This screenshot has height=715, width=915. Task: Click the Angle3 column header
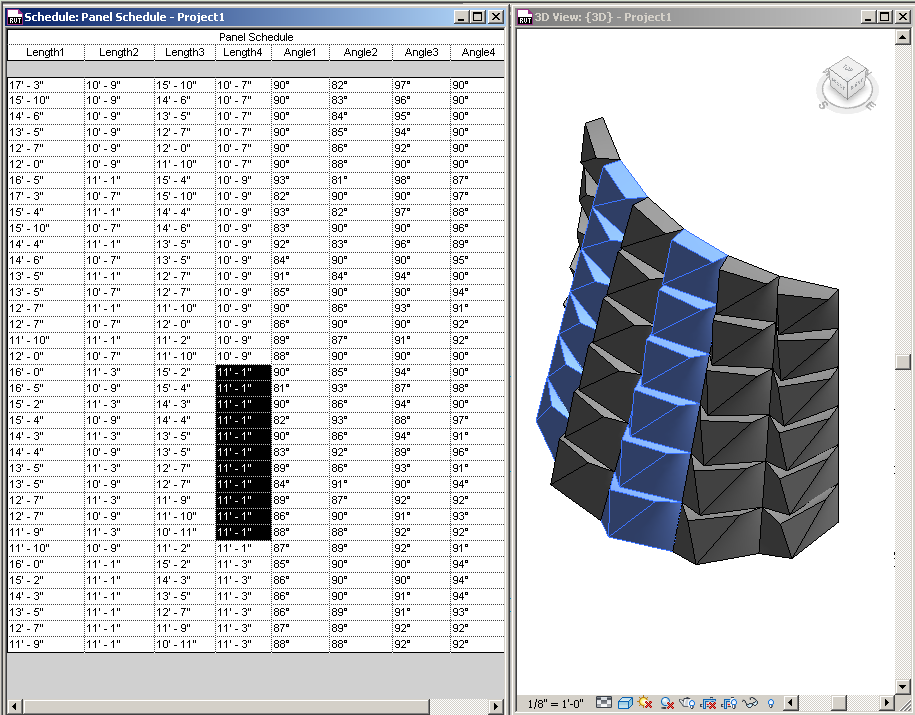421,52
